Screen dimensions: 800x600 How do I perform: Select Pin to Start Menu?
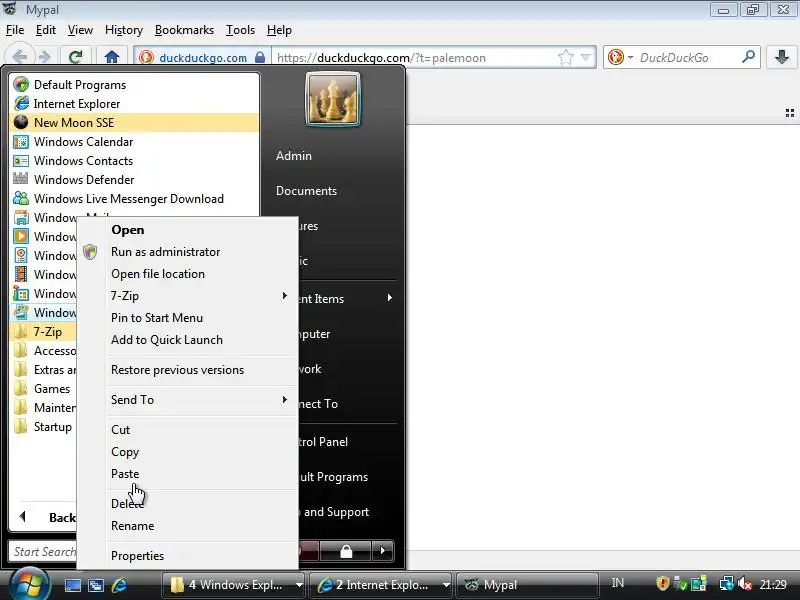point(202,318)
